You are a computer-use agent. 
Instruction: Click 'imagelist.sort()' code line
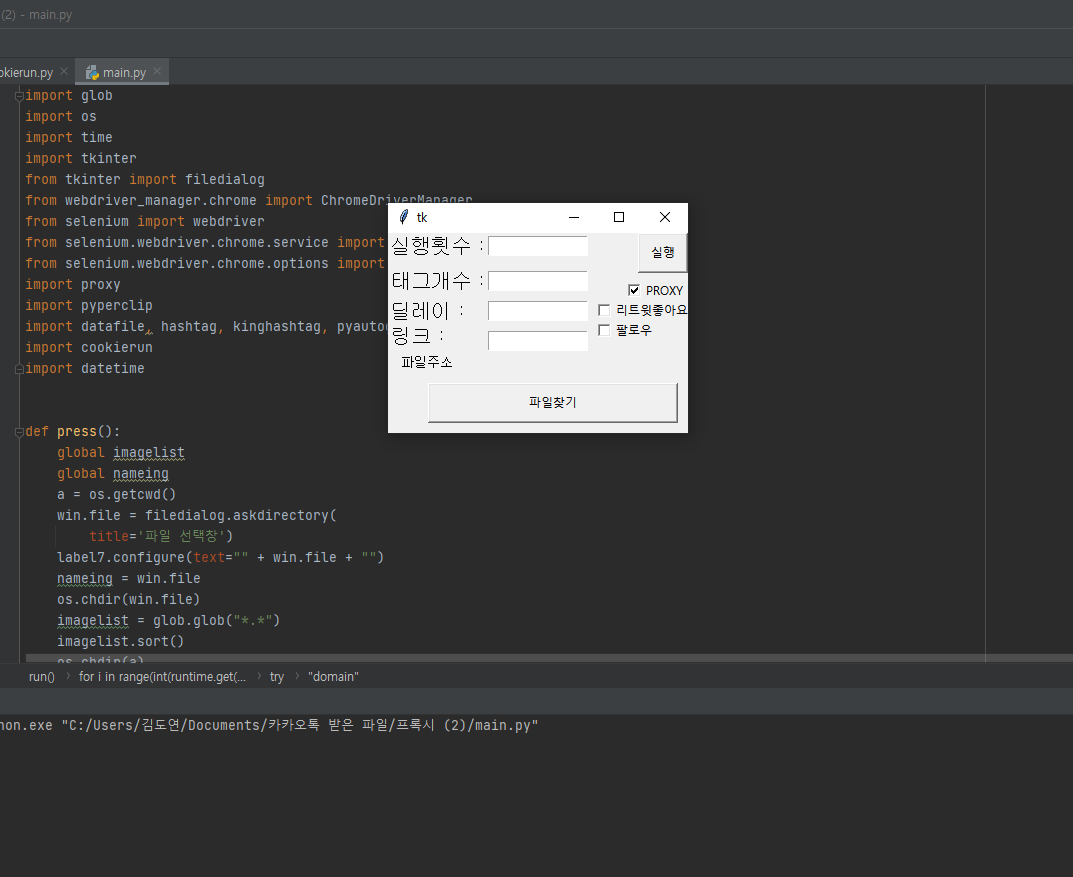click(x=120, y=642)
